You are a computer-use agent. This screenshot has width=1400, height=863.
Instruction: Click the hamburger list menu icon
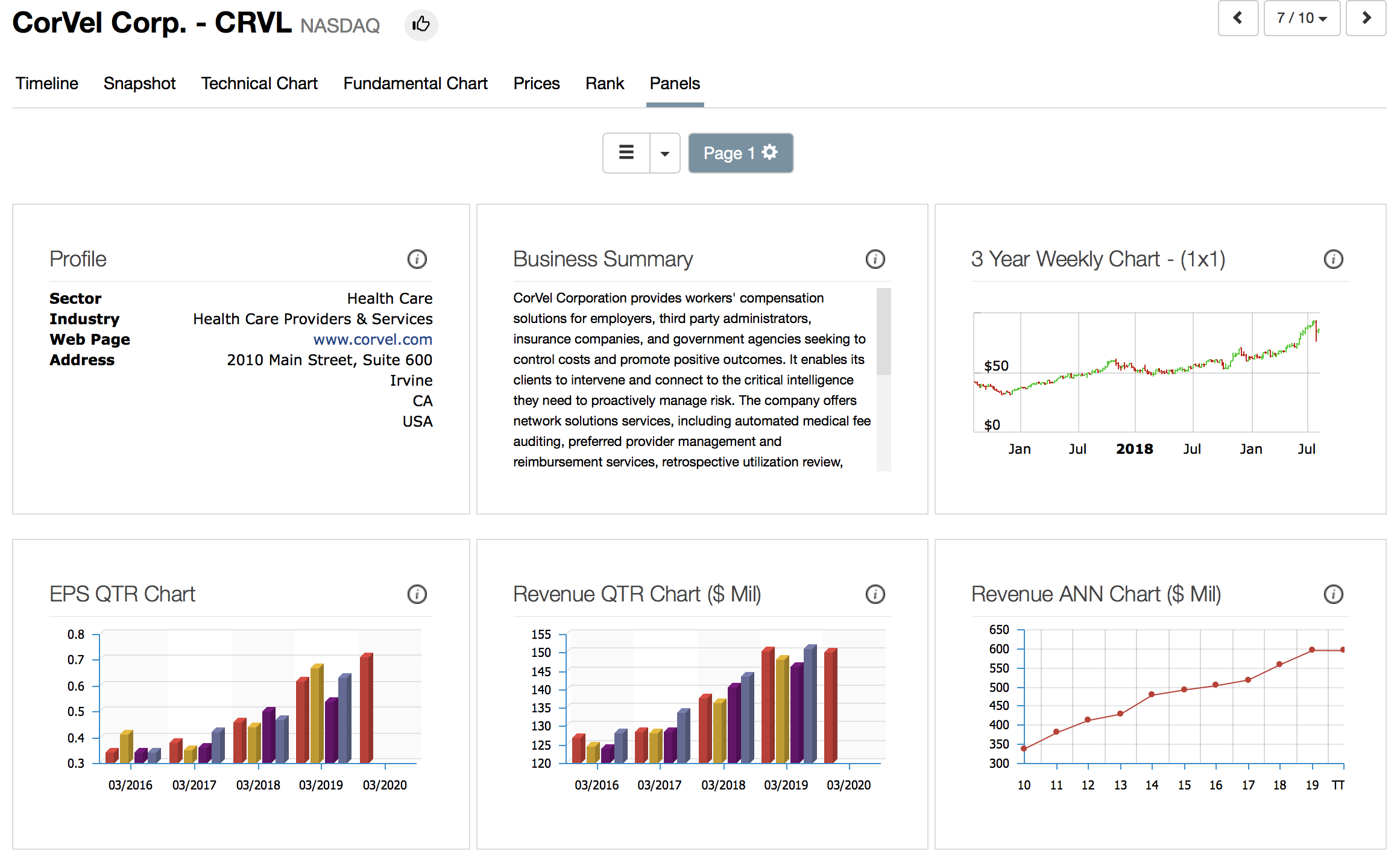[626, 153]
